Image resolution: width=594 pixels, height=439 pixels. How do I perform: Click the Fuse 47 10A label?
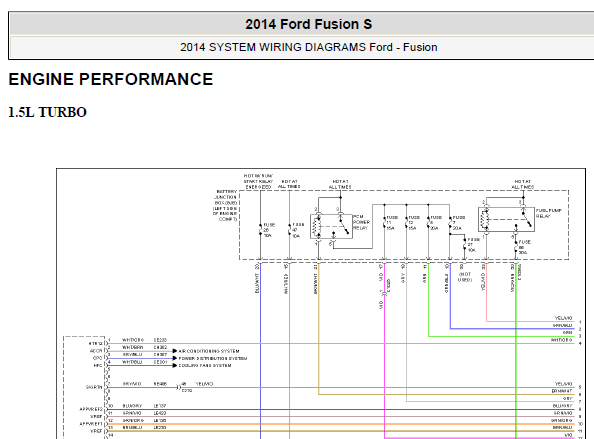click(x=298, y=230)
